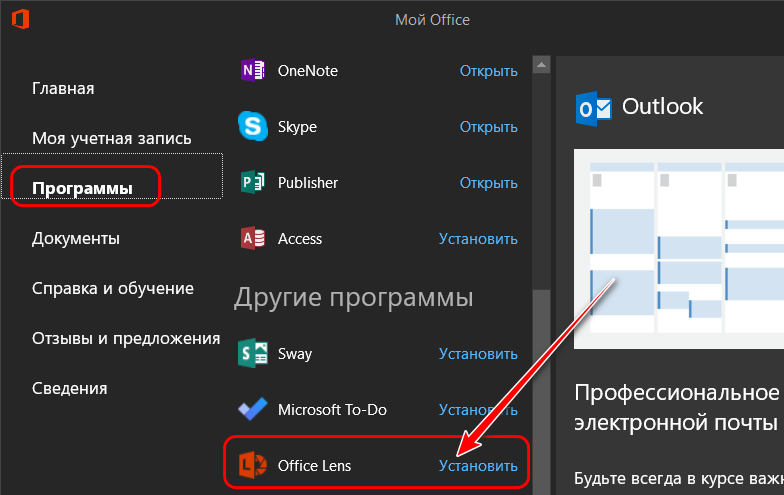Click the OneNote app icon

click(x=252, y=70)
